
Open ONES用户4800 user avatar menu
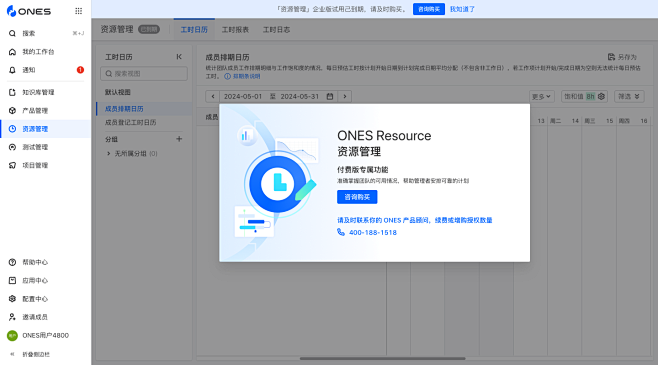12,335
